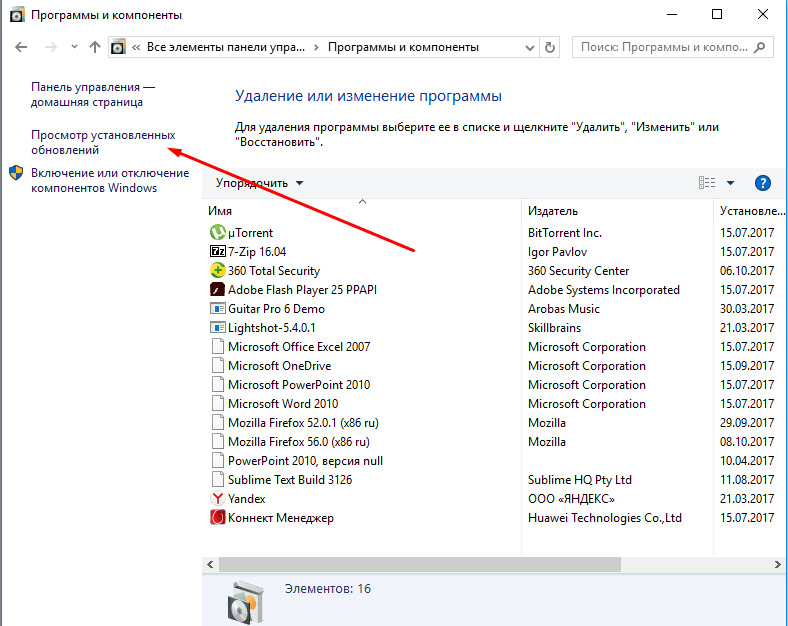Go up one level with up arrow
Viewport: 788px width, 626px height.
(x=95, y=47)
